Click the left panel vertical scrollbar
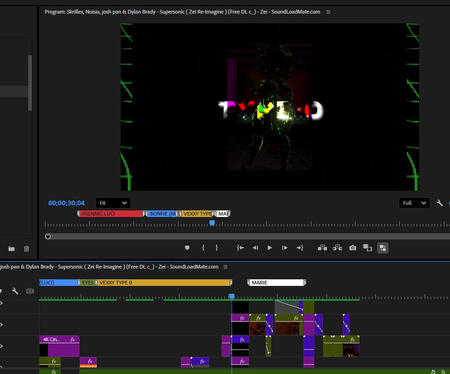This screenshot has height=374, width=450. tap(30, 83)
